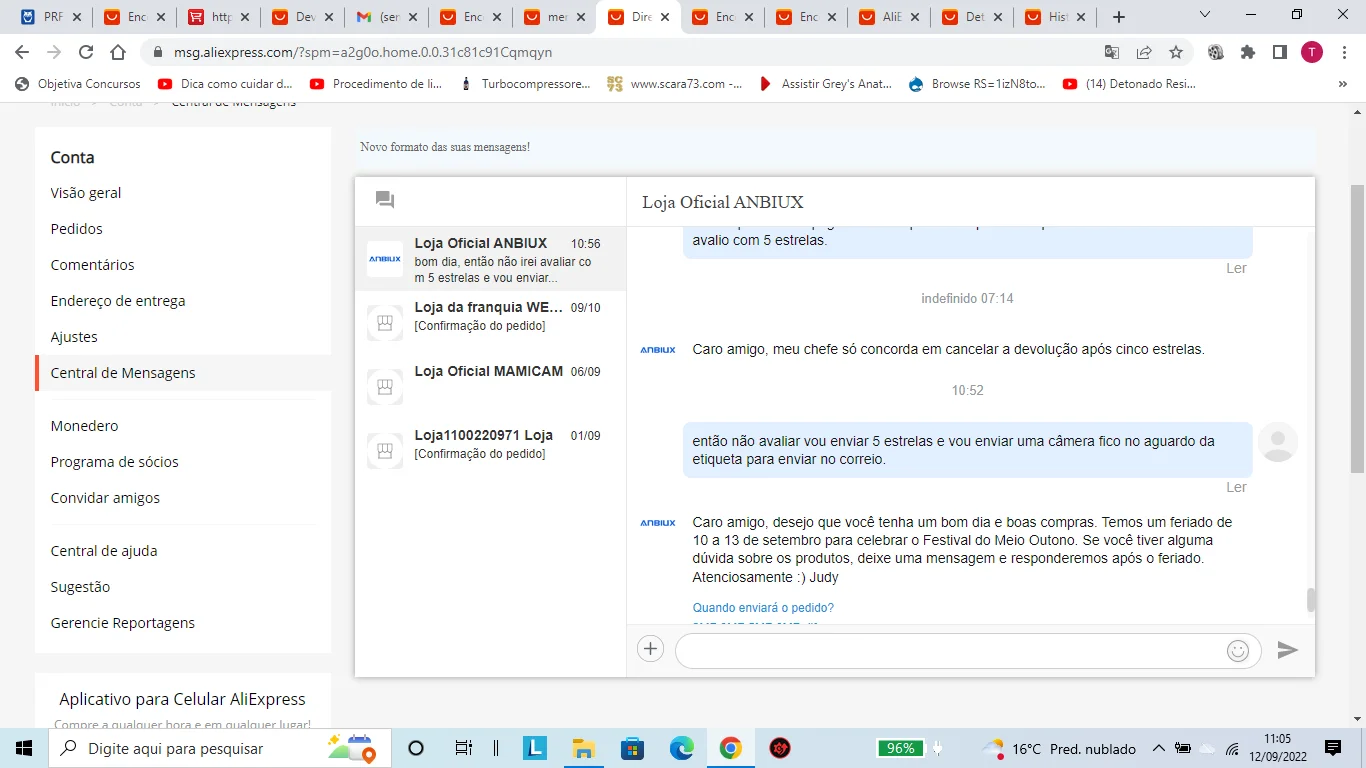
Task: Open Chrome's side panel
Action: click(1280, 52)
